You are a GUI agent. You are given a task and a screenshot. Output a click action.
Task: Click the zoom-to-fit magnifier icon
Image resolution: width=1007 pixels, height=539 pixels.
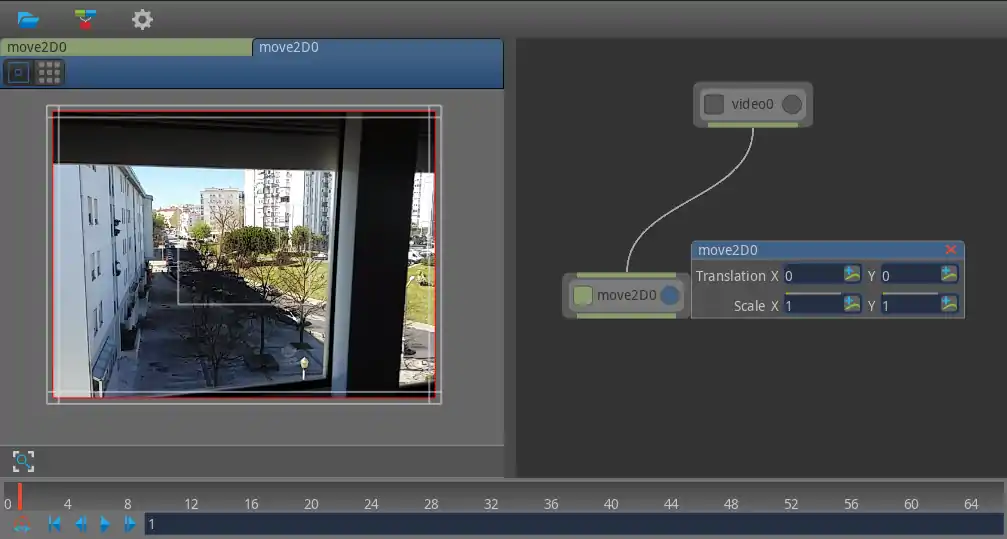coord(23,461)
